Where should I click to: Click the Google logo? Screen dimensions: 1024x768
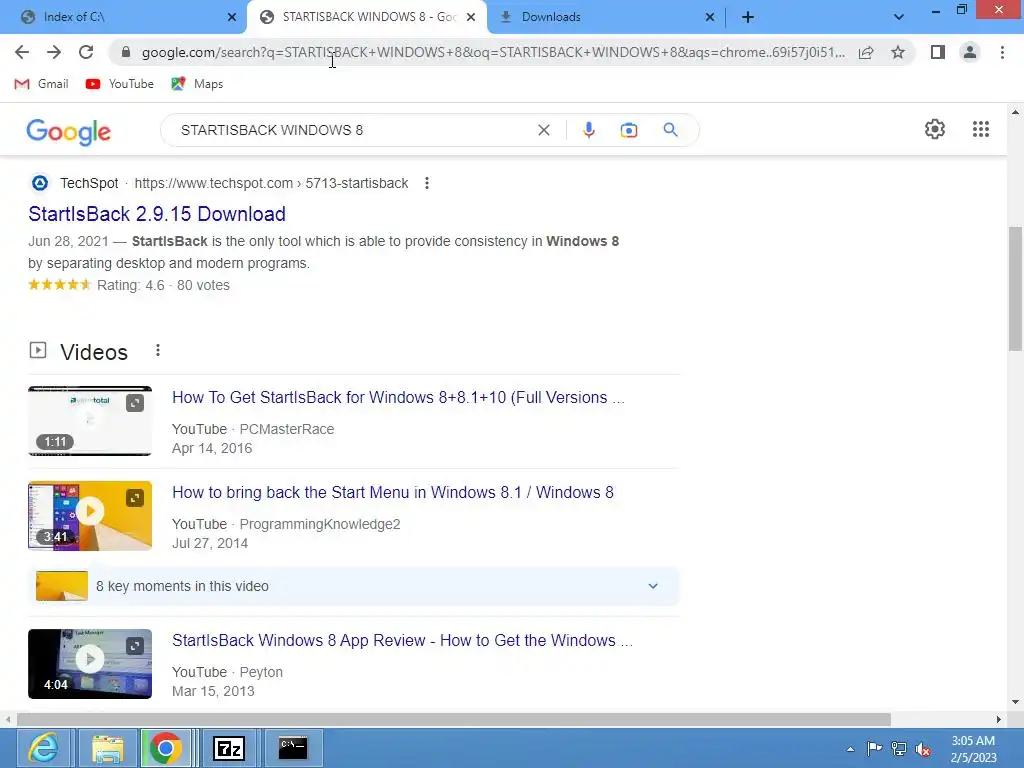click(69, 132)
